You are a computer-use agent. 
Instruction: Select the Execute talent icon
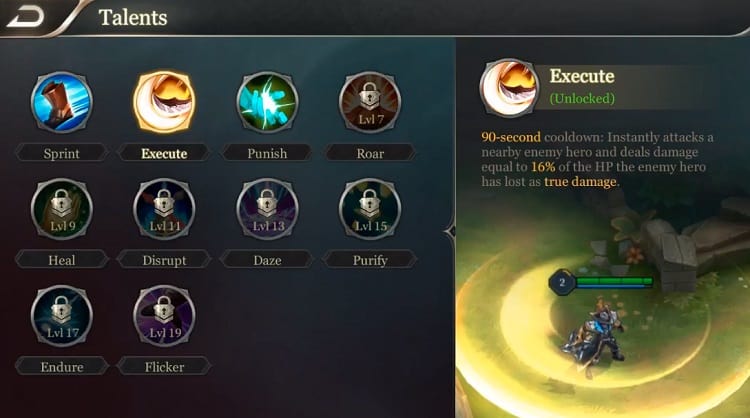coord(164,102)
